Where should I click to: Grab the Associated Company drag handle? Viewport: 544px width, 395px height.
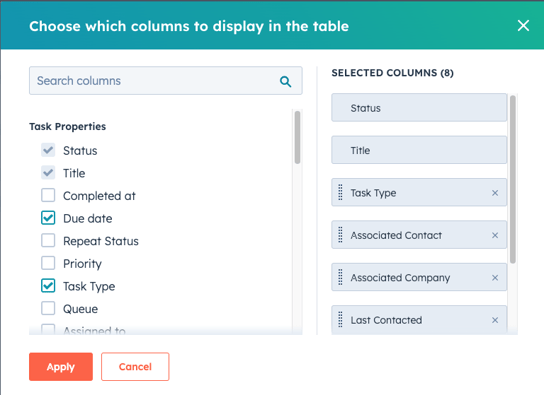[340, 277]
